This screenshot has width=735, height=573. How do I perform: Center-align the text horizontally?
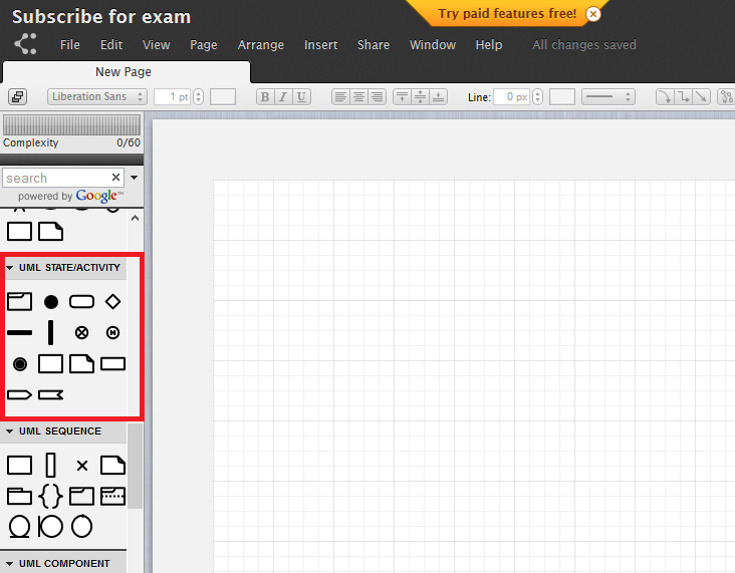(x=359, y=97)
